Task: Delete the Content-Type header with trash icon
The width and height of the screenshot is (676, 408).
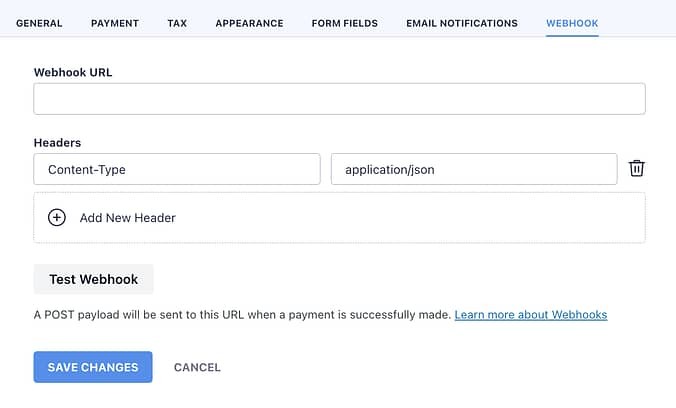Action: point(636,169)
